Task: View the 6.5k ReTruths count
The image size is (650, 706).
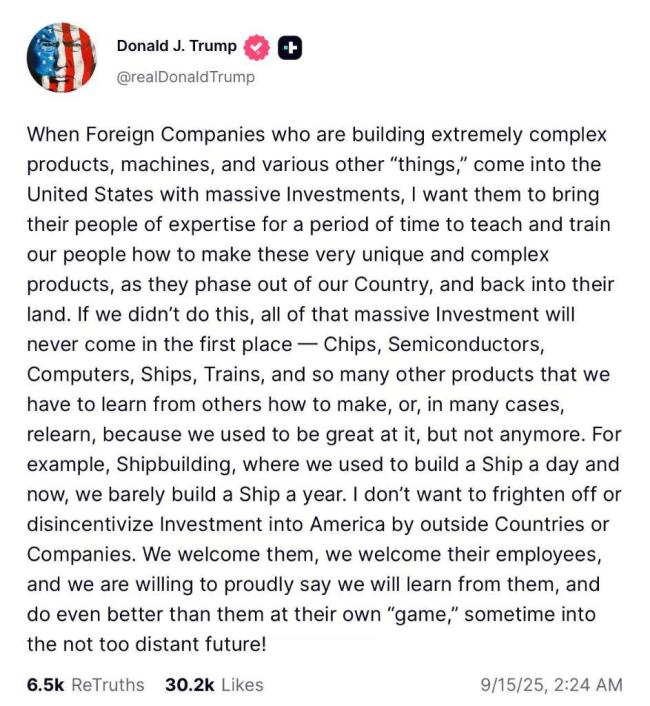Action: pyautogui.click(x=46, y=685)
